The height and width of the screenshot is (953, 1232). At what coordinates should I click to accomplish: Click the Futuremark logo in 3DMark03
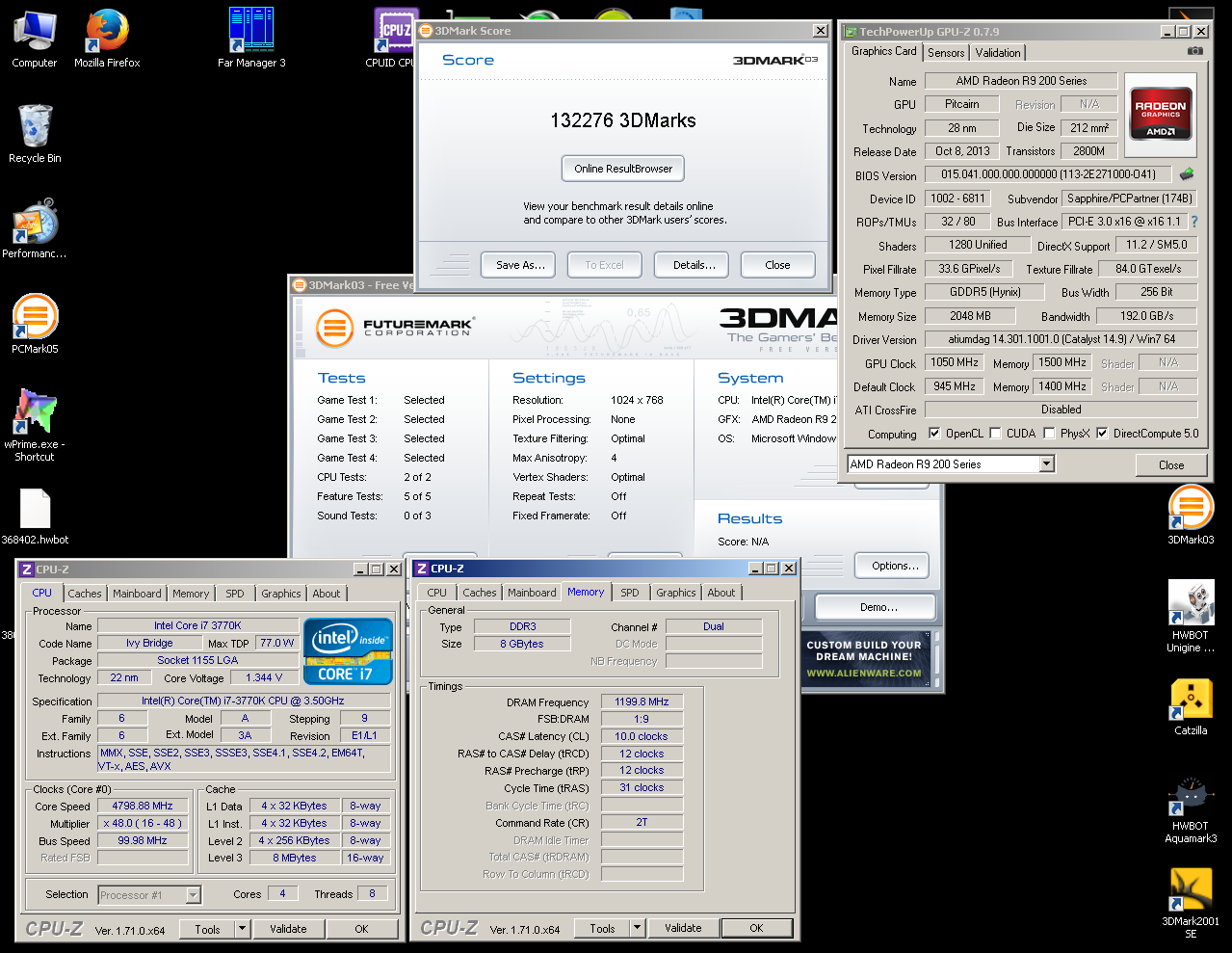coord(394,328)
